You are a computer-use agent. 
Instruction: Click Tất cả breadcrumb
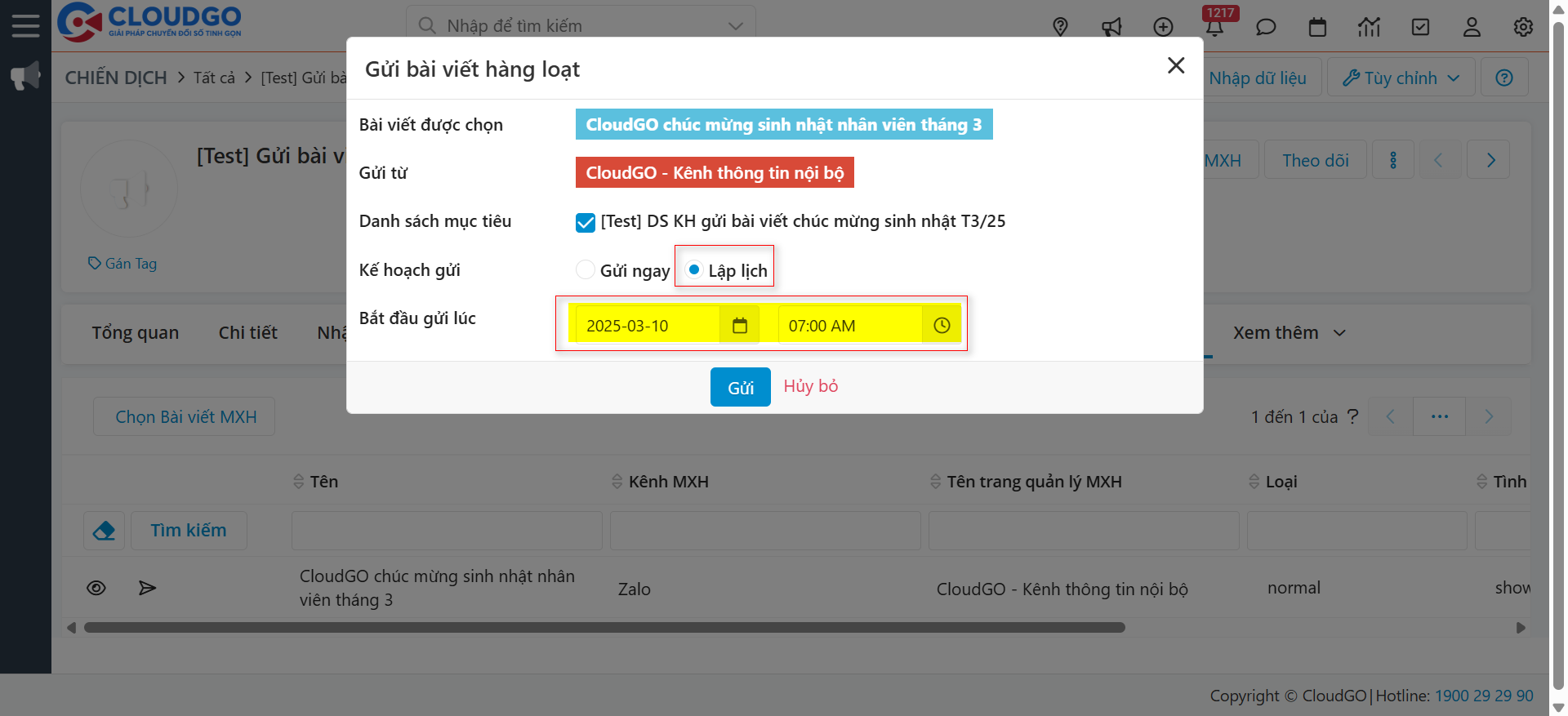(x=214, y=78)
